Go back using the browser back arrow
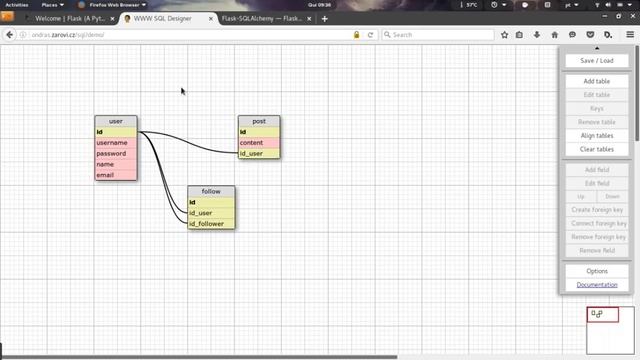640x360 pixels. tap(10, 35)
